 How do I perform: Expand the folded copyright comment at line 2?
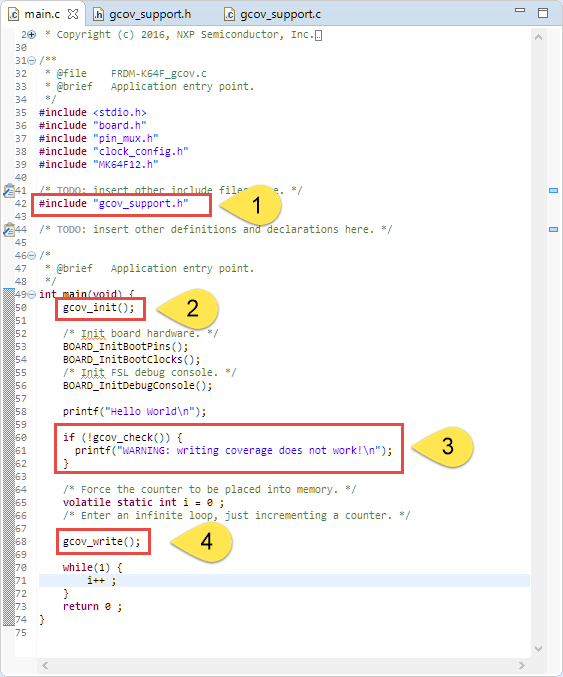(32, 35)
